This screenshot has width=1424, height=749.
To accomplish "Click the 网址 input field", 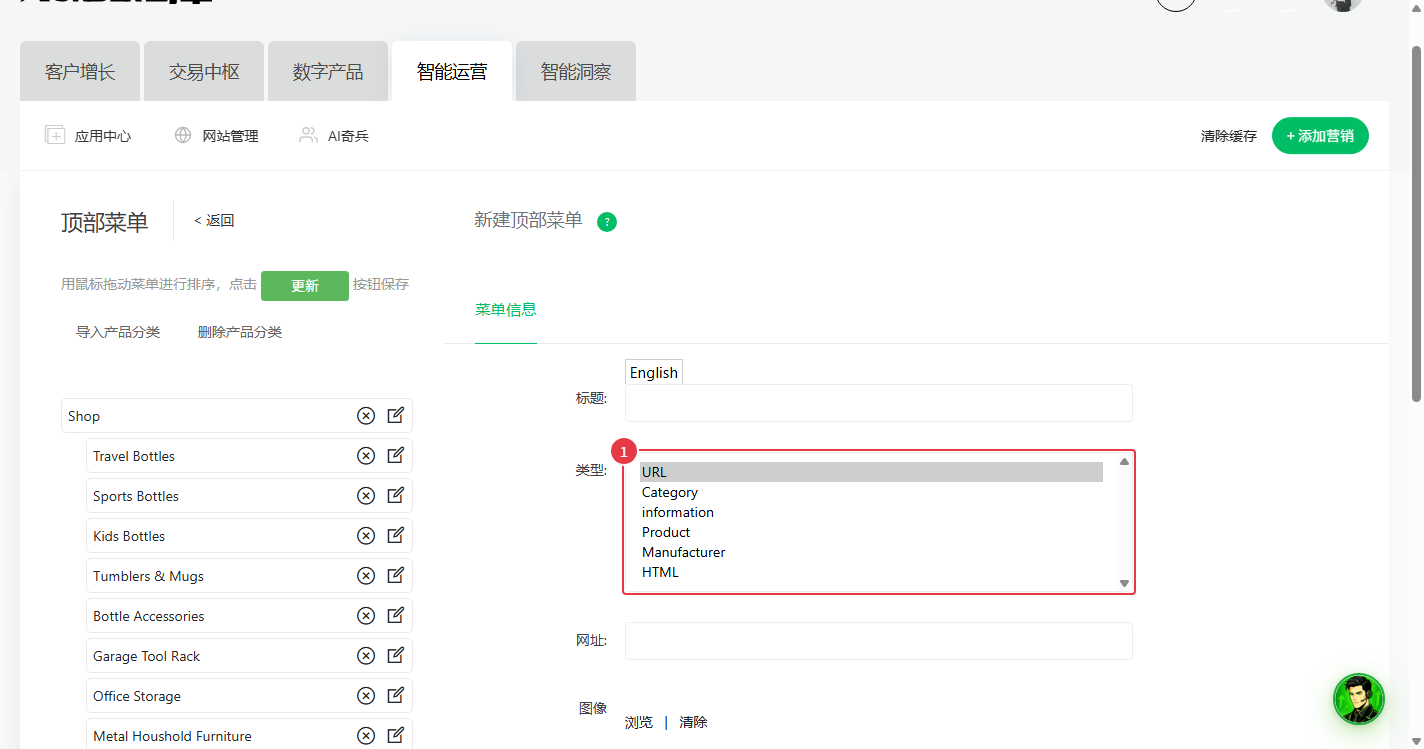I will point(879,641).
